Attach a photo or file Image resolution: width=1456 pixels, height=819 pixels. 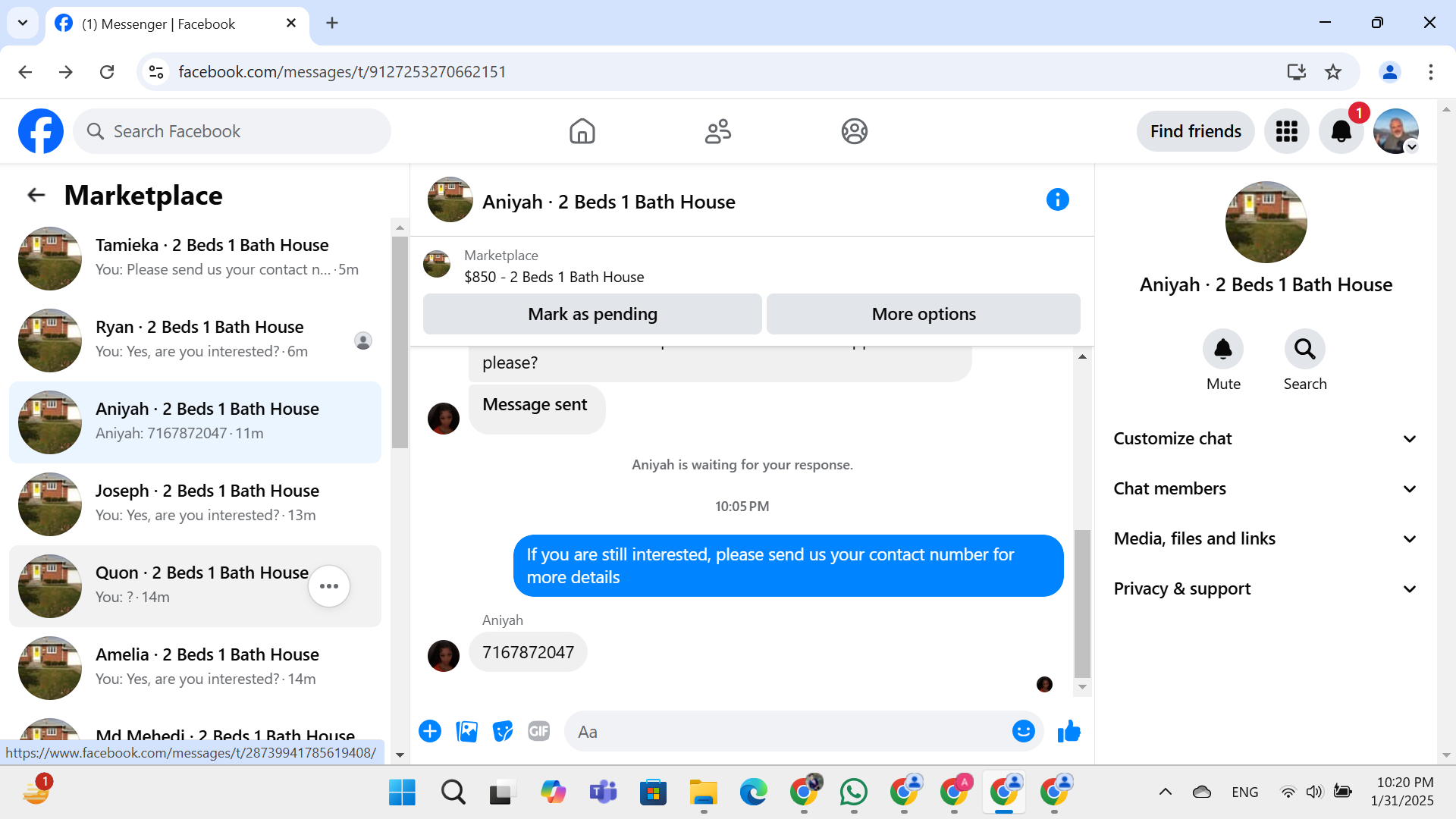(x=466, y=731)
